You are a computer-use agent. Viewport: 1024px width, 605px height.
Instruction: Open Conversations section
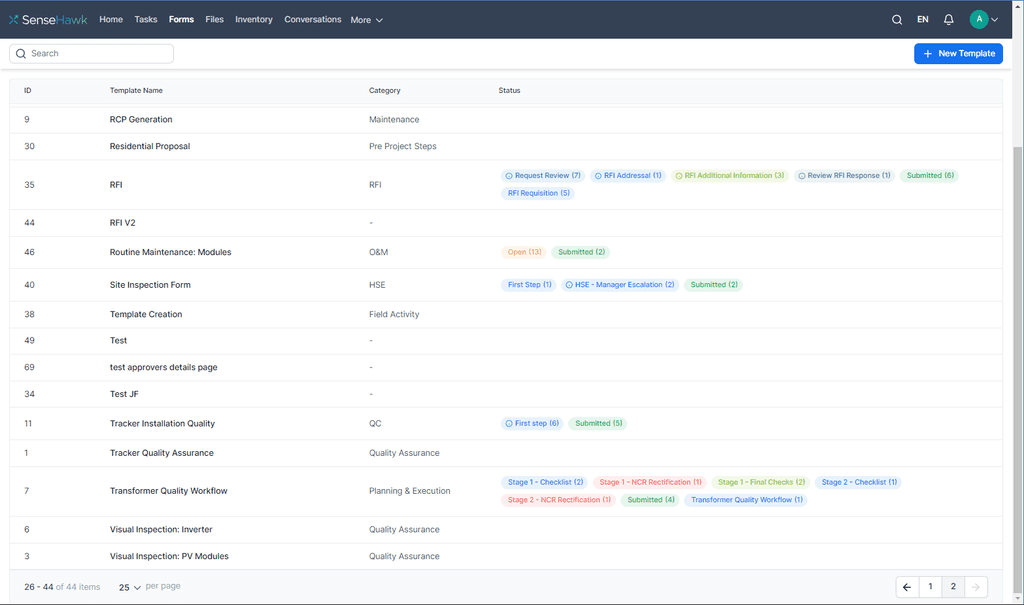[x=312, y=20]
